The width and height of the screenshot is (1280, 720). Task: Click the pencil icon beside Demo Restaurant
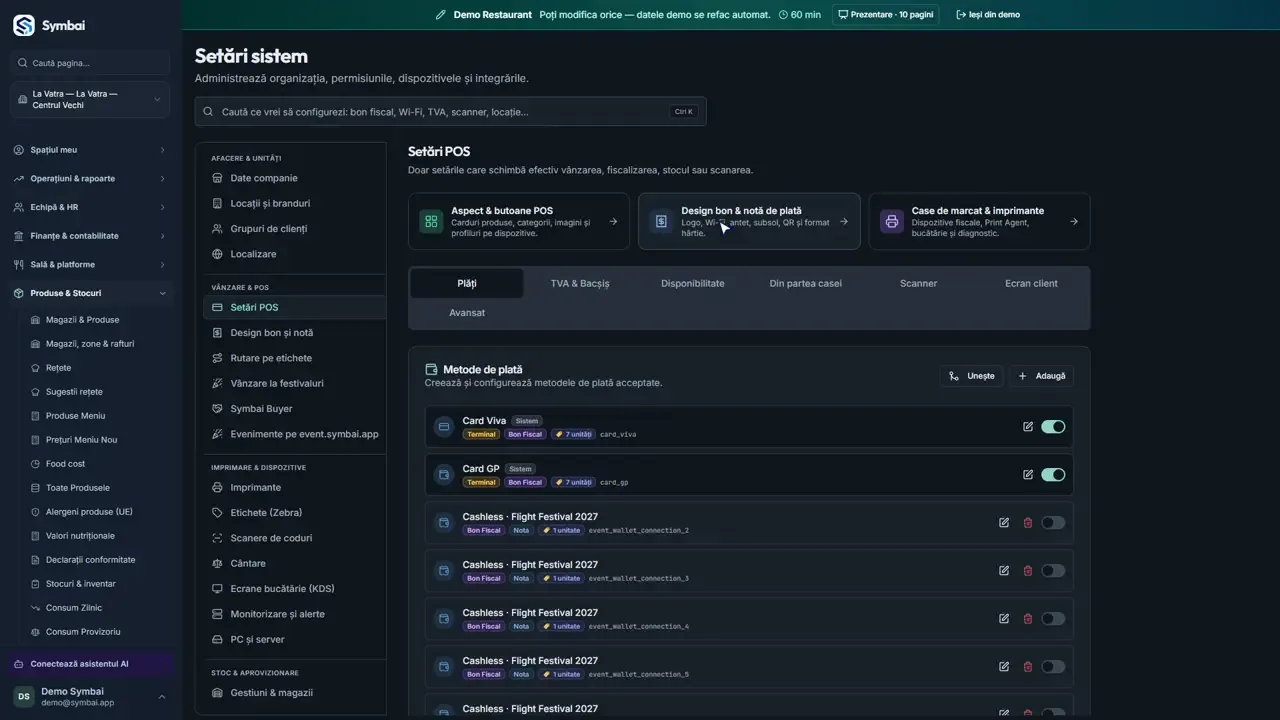(441, 15)
